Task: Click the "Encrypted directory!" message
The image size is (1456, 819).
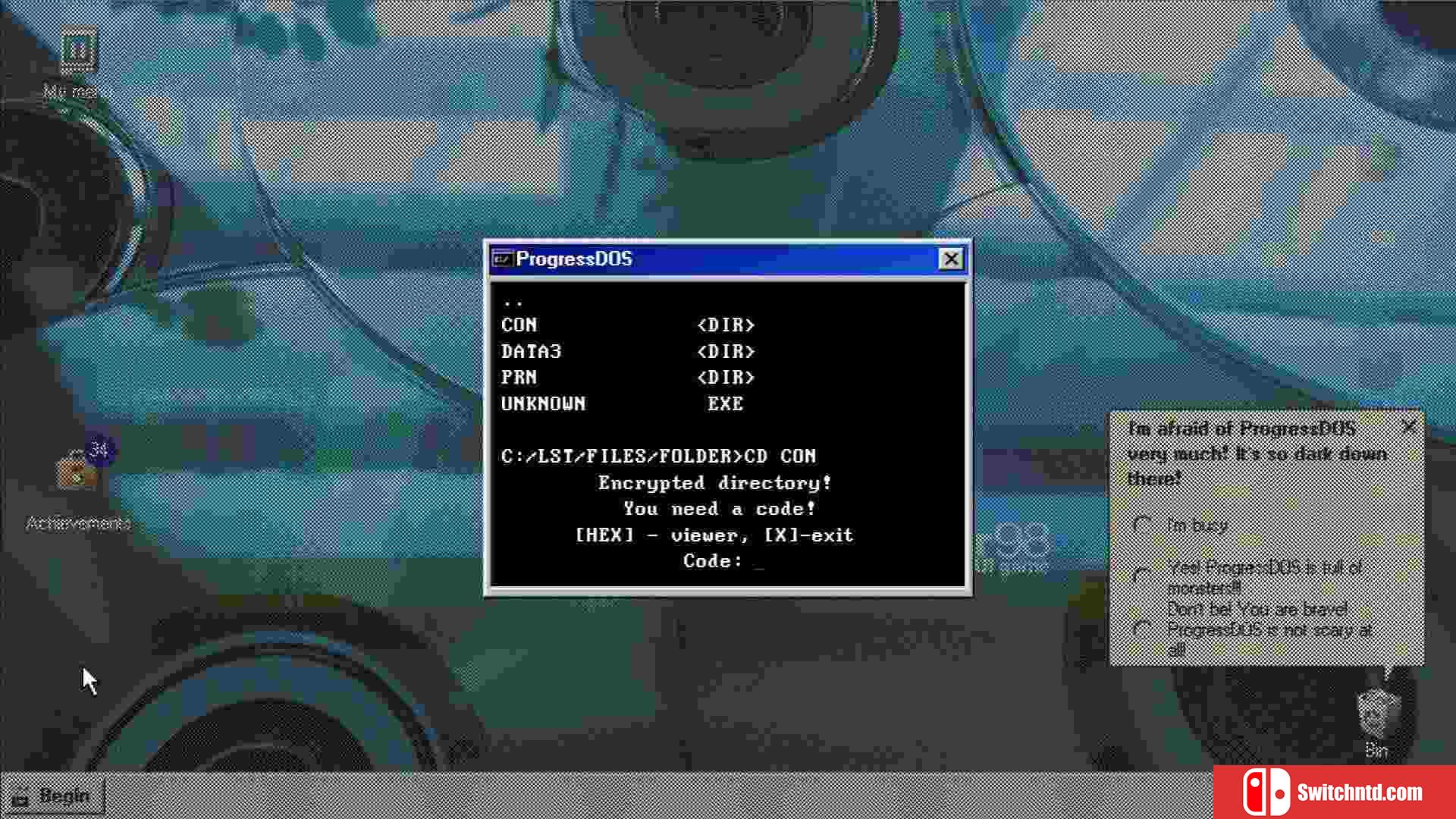Action: click(715, 483)
